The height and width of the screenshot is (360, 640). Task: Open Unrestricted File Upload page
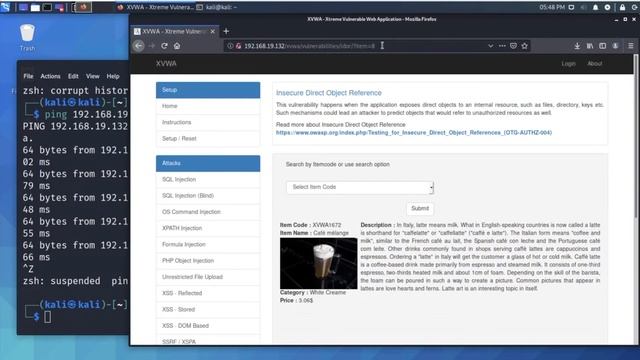point(208,277)
